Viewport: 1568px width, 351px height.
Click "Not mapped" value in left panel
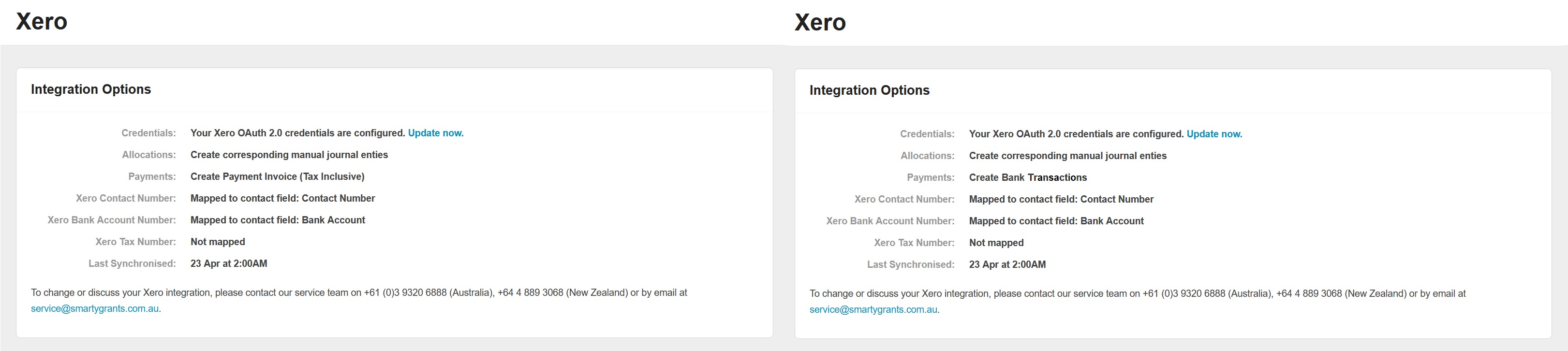(217, 242)
